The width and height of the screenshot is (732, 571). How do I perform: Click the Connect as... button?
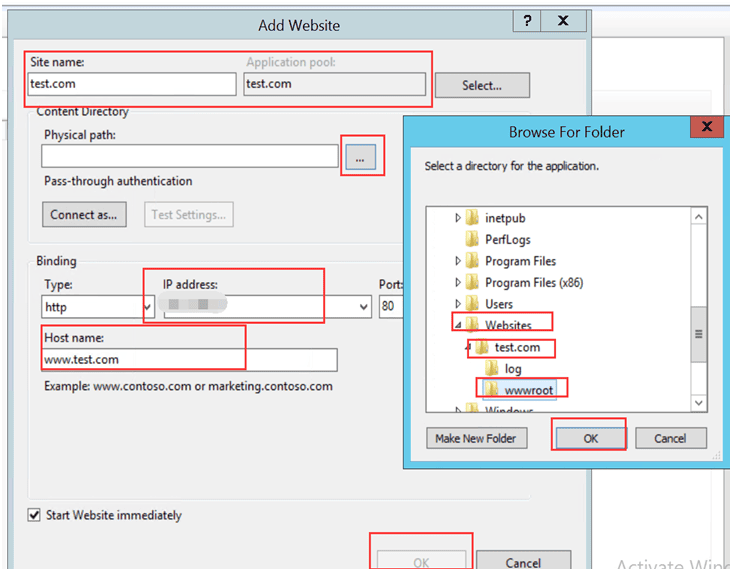[84, 214]
